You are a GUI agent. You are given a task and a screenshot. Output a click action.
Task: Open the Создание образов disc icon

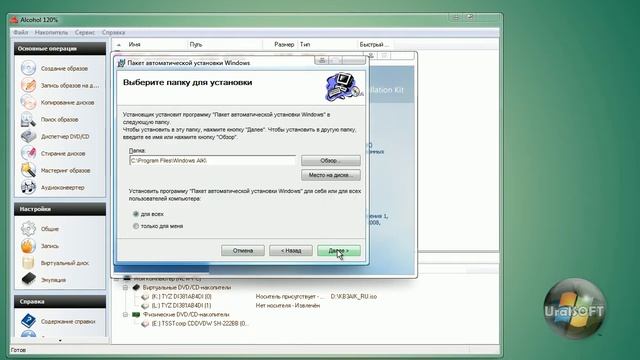tap(28, 68)
